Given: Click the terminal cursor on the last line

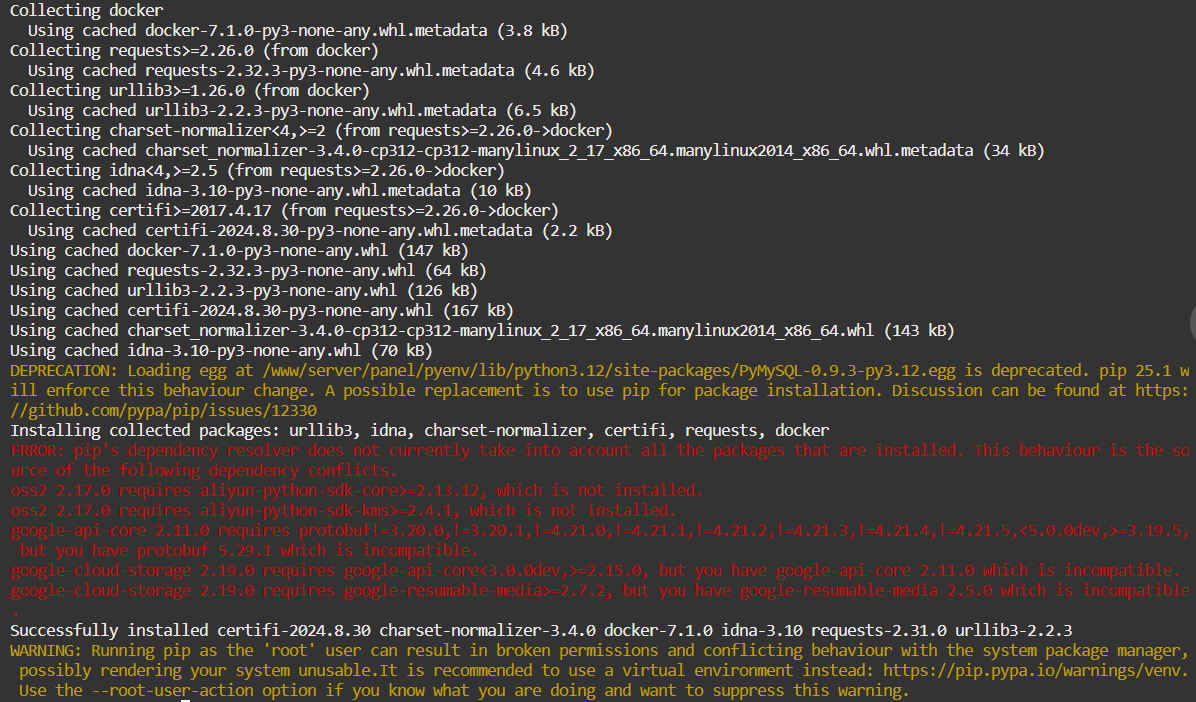Looking at the screenshot, I should point(185,697).
